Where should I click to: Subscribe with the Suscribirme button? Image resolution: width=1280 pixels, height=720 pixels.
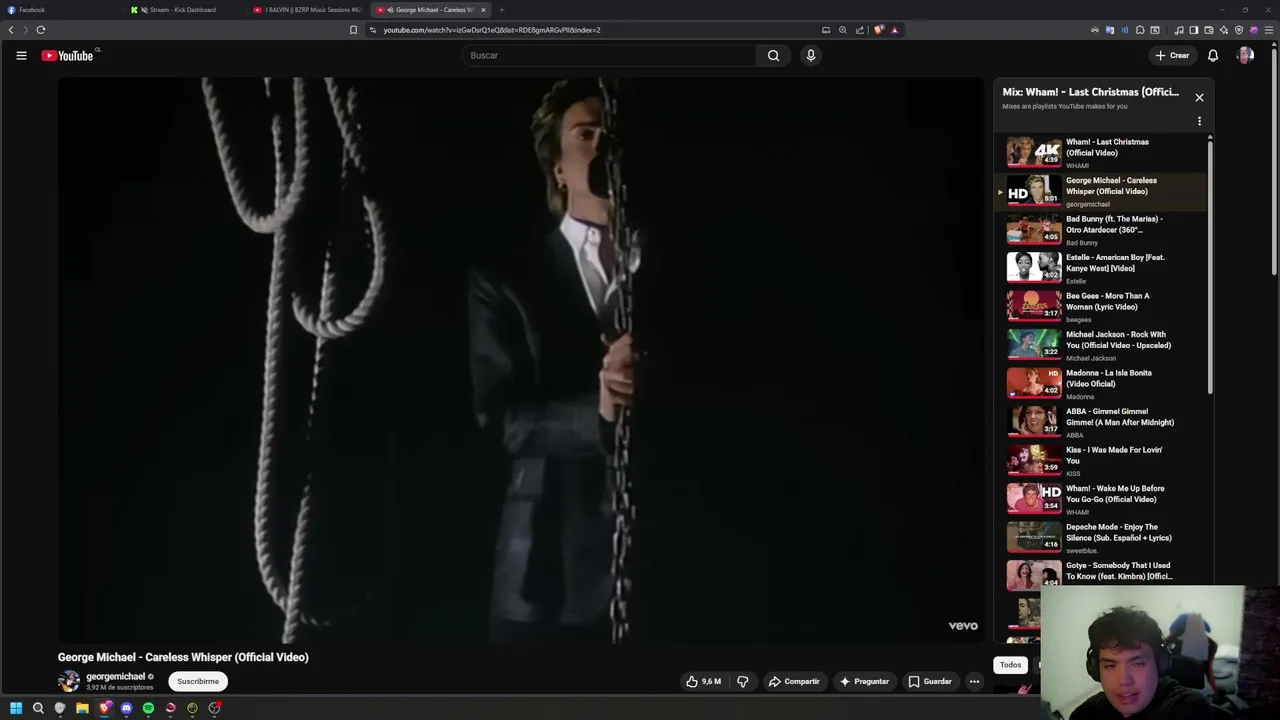click(198, 682)
